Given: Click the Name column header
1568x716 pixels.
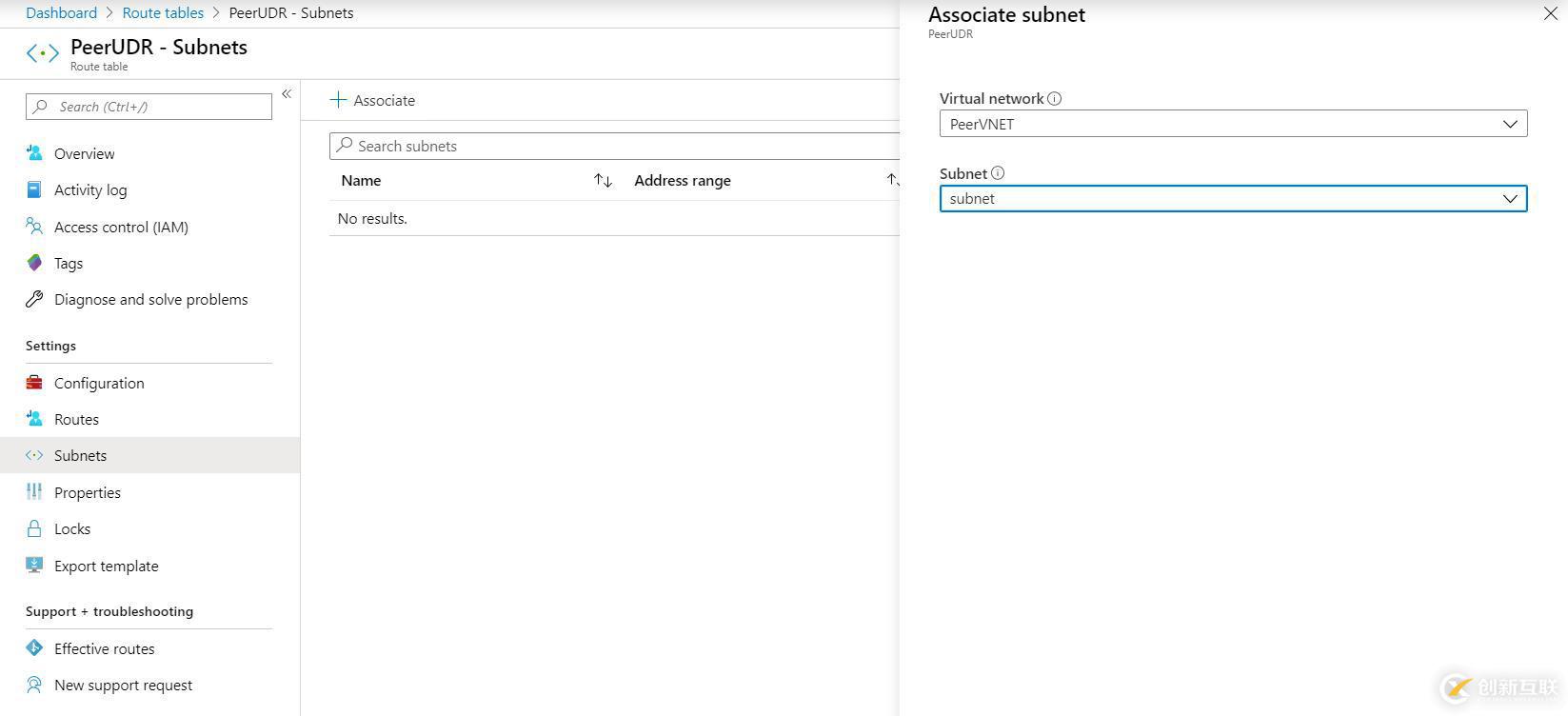Looking at the screenshot, I should tap(361, 180).
